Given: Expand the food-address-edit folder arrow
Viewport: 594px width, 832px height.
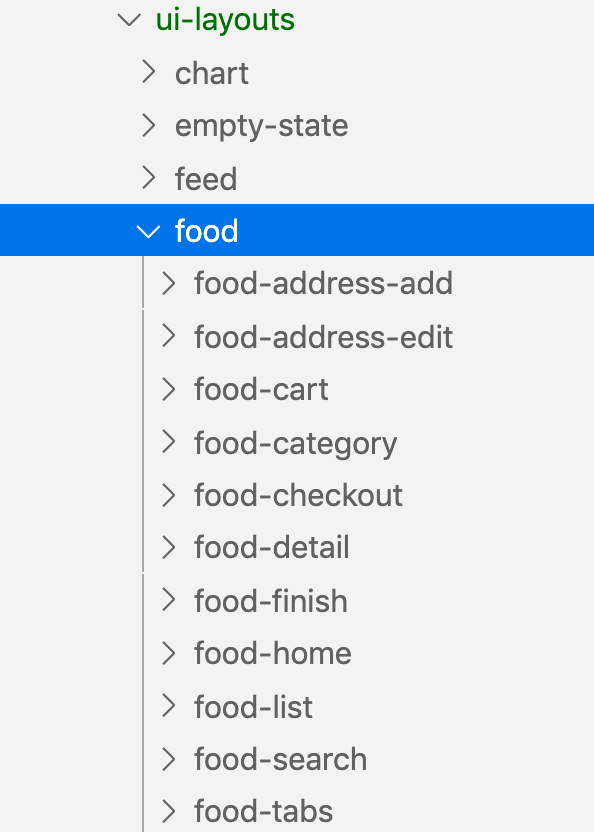Looking at the screenshot, I should tap(168, 336).
